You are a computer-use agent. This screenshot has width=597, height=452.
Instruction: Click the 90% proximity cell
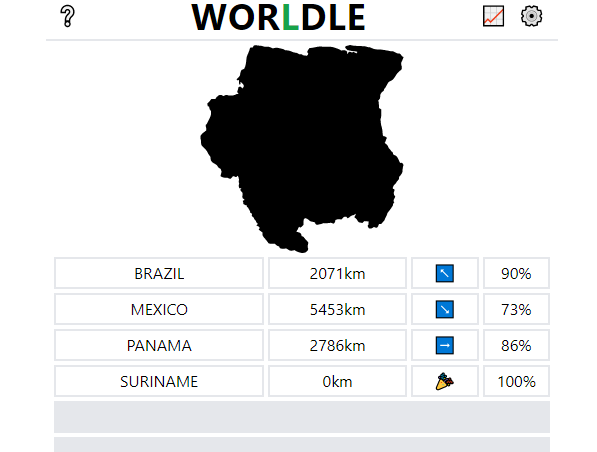coord(516,273)
